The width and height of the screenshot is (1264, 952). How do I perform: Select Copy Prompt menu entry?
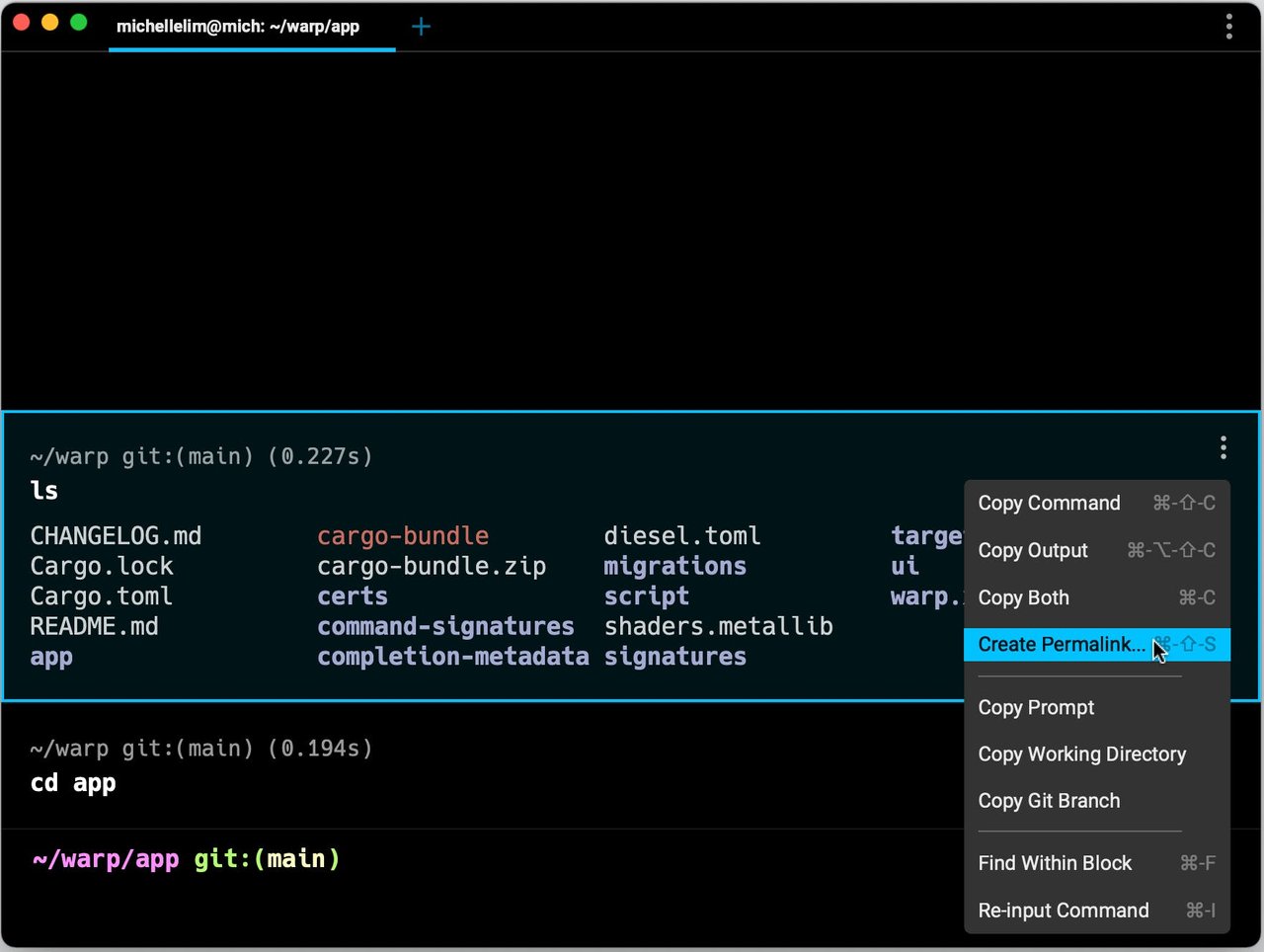pyautogui.click(x=1036, y=707)
